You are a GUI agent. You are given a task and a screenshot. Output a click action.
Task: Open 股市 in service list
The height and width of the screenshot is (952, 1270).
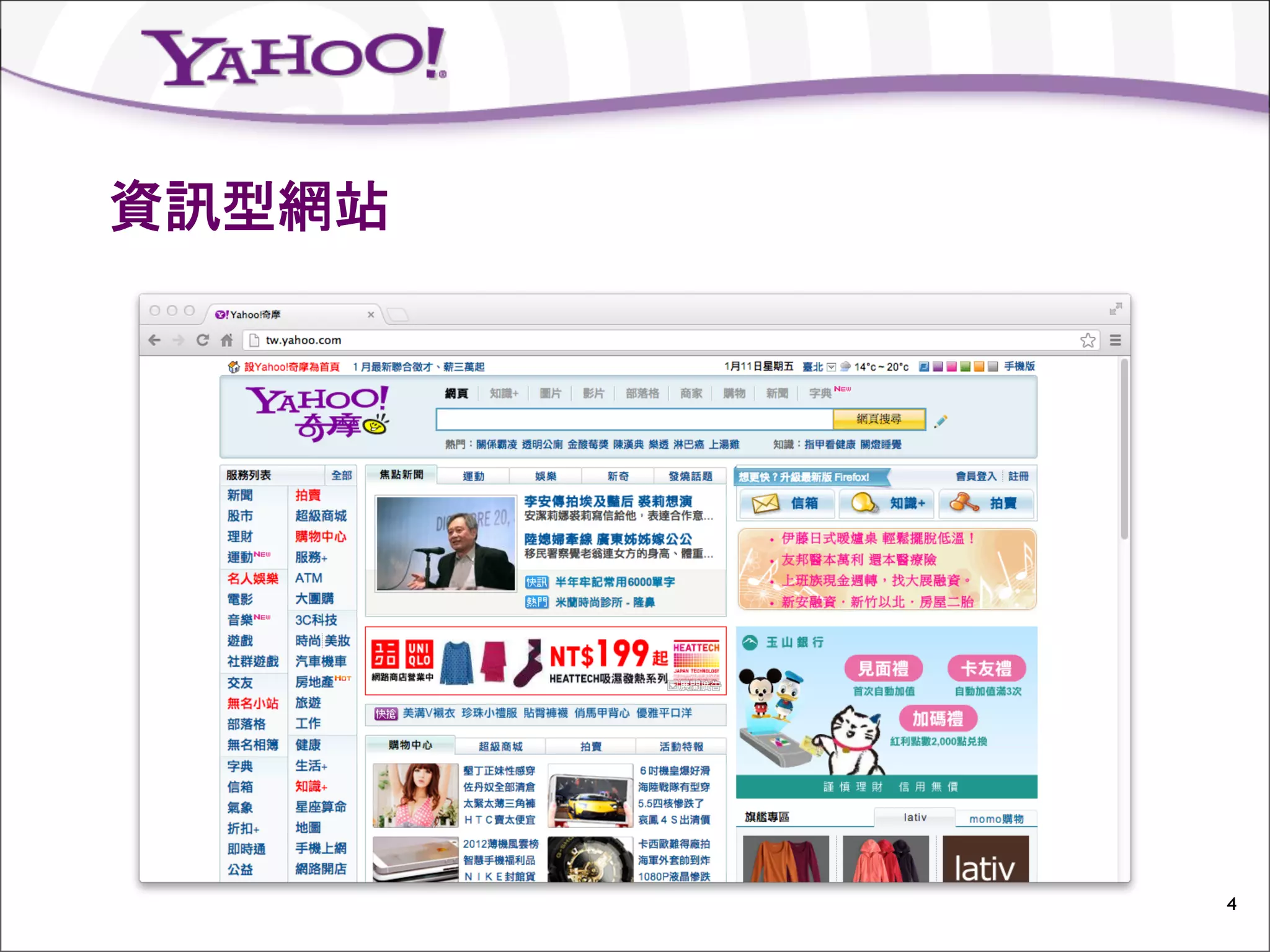(x=240, y=516)
